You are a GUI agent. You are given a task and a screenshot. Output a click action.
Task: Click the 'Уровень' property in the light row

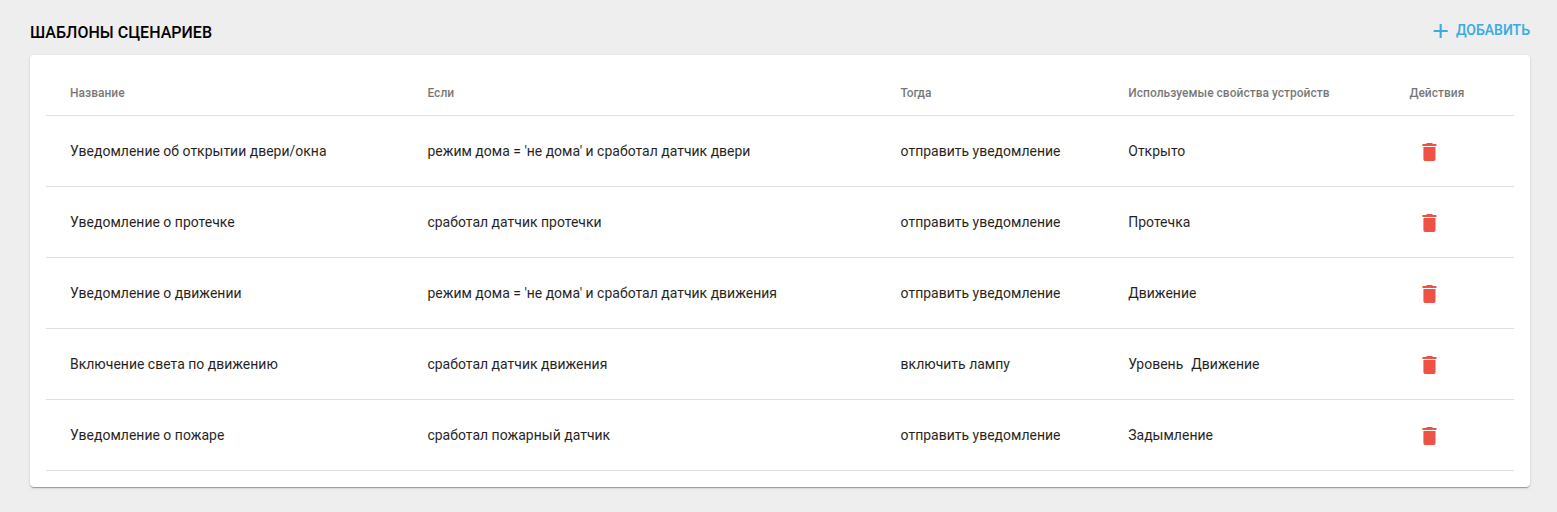pyautogui.click(x=1155, y=365)
